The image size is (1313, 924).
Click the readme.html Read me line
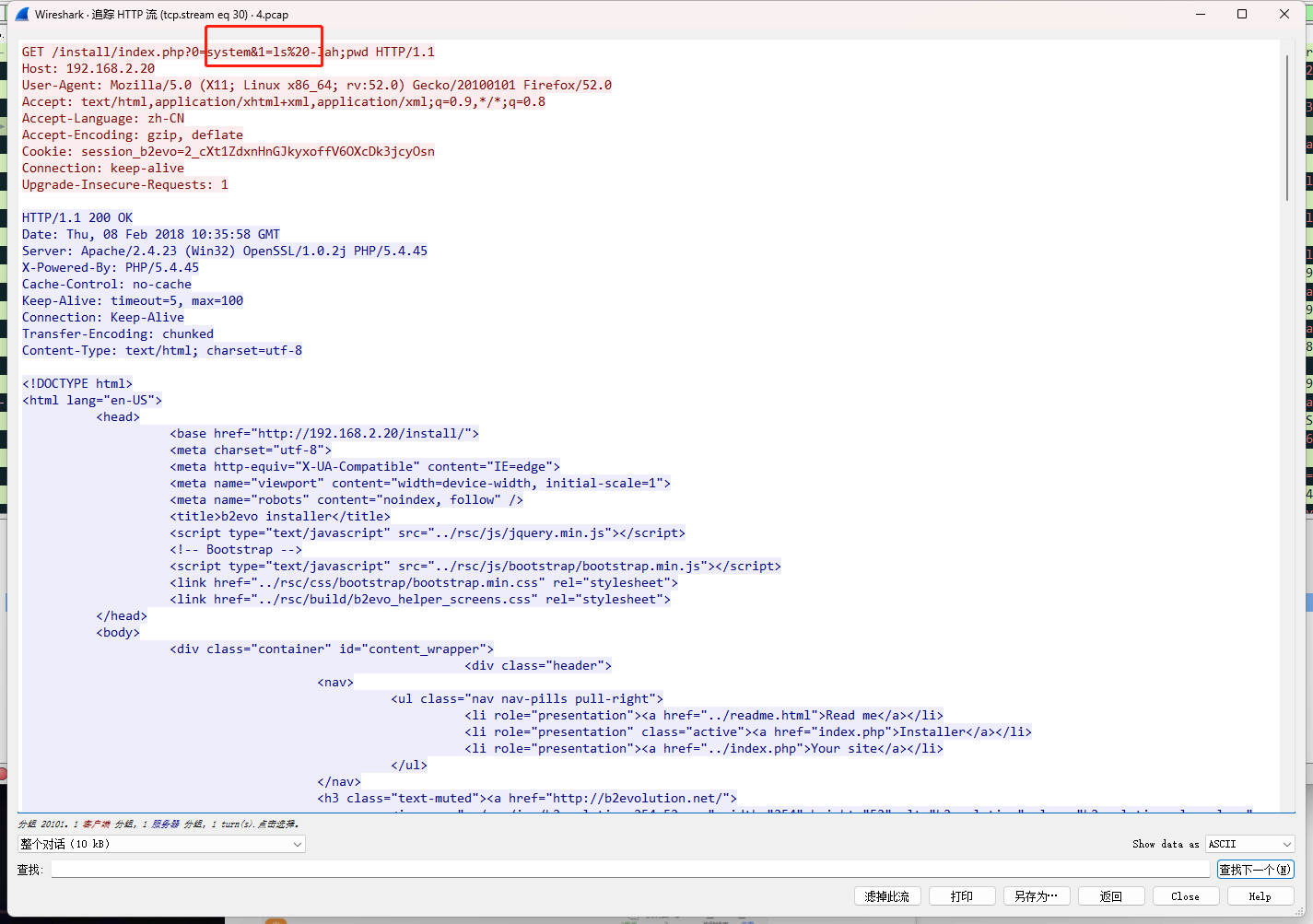(704, 715)
